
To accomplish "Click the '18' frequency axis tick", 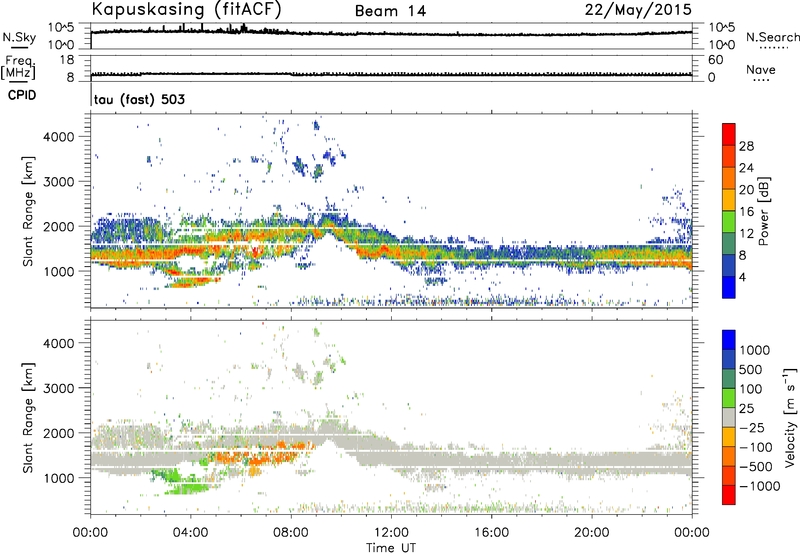I will point(67,60).
